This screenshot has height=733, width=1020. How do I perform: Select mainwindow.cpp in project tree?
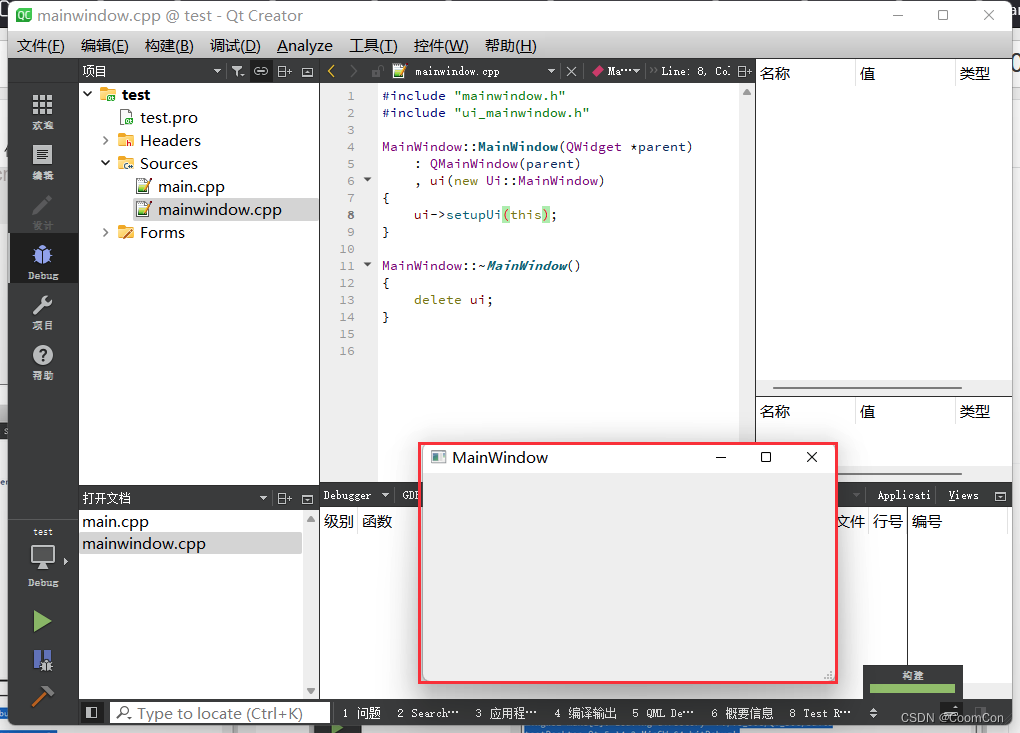(x=219, y=209)
